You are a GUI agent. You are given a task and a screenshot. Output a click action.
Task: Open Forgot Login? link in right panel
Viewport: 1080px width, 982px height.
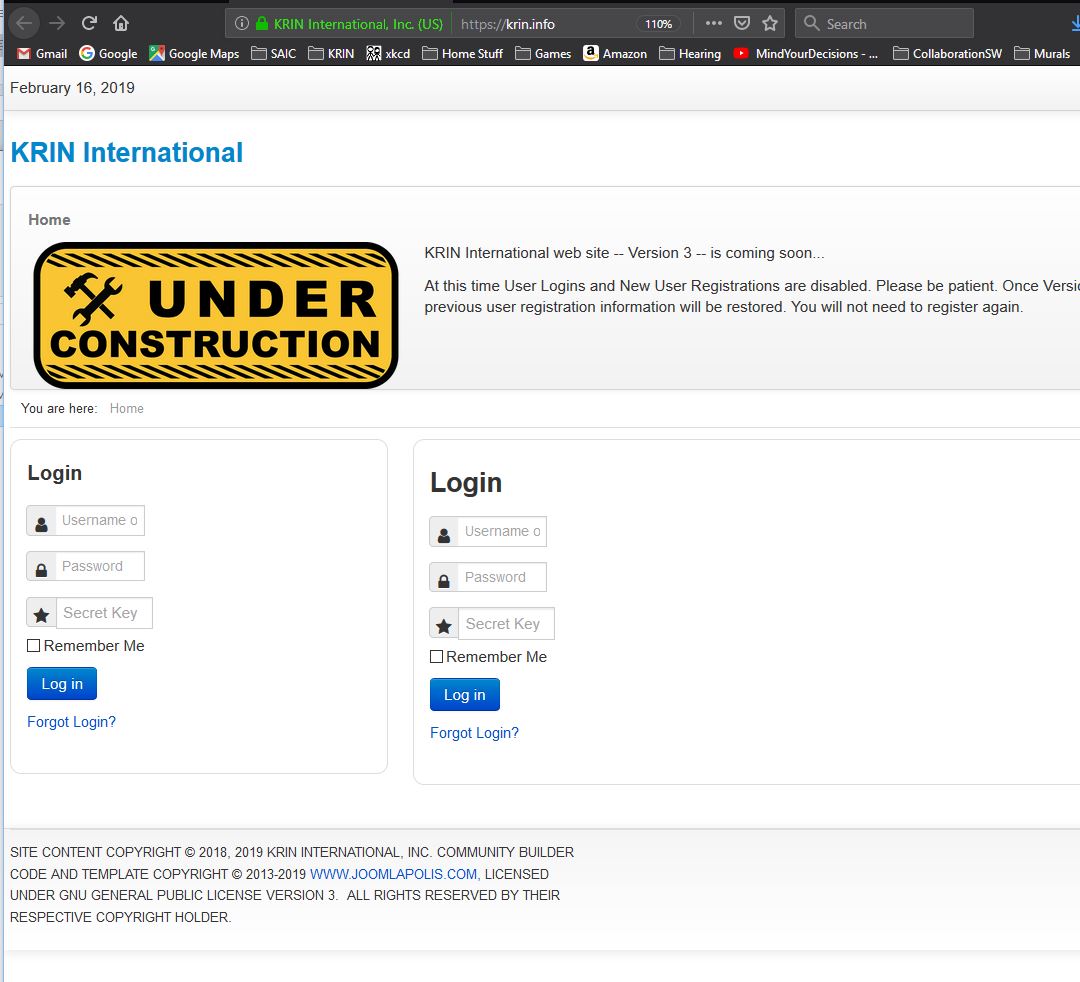click(475, 733)
